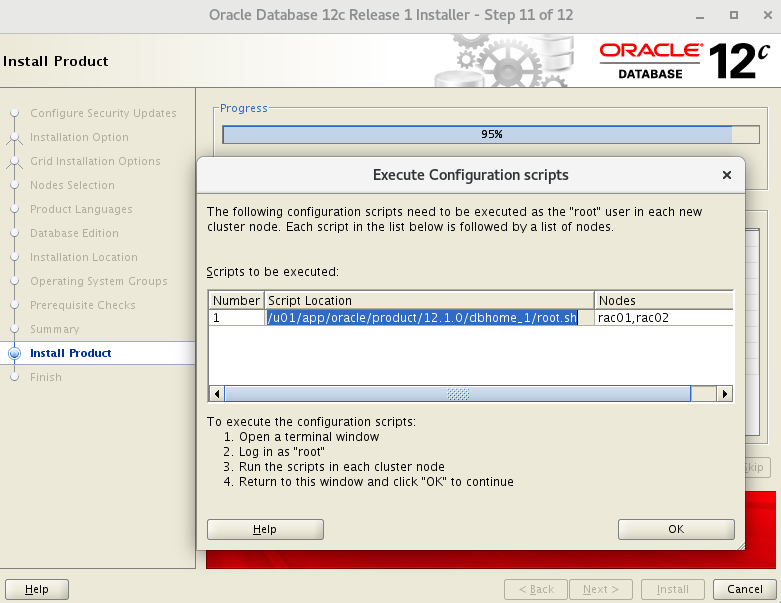Click the Nodes column header

663,300
